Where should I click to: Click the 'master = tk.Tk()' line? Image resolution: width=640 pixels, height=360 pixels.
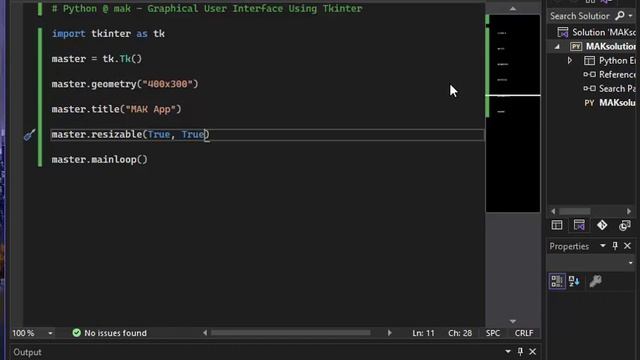(x=97, y=59)
